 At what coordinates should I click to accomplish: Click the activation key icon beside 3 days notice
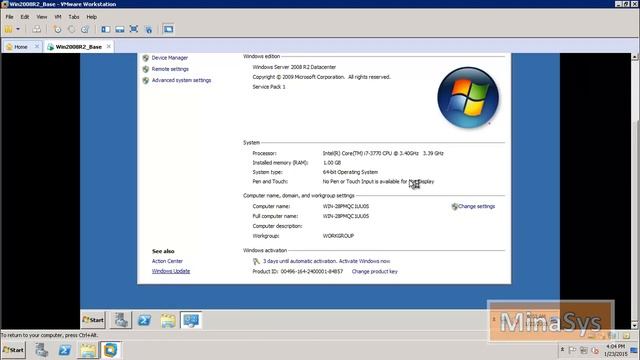(256, 261)
